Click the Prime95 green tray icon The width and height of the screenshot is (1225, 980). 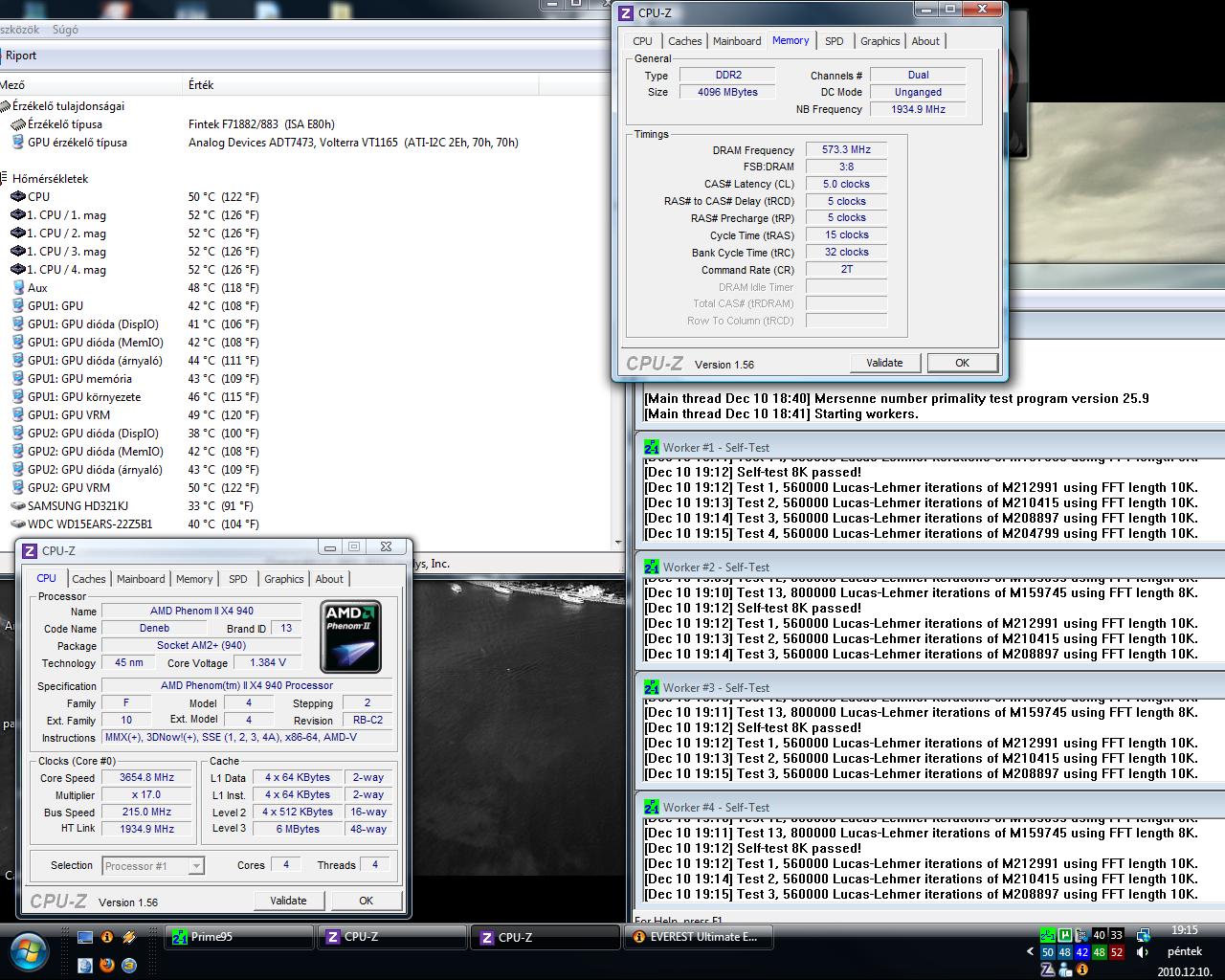(x=1048, y=935)
